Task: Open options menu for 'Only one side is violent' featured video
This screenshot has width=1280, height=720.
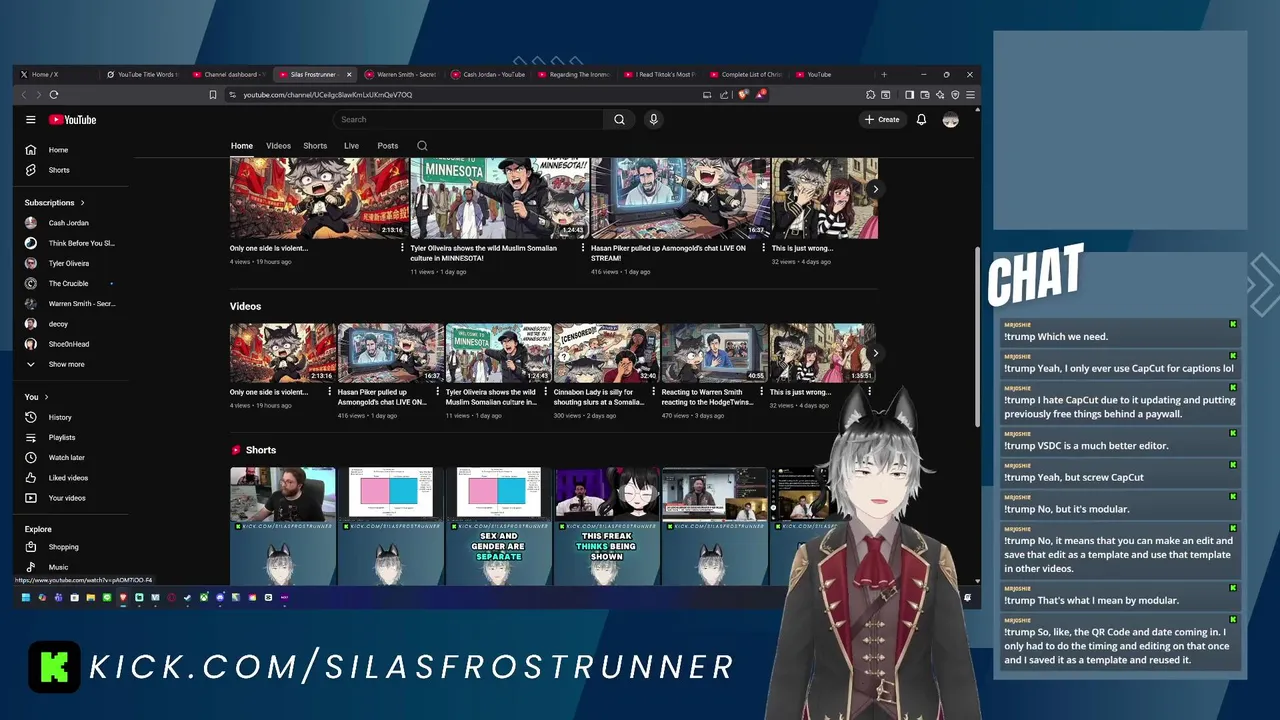Action: tap(402, 248)
